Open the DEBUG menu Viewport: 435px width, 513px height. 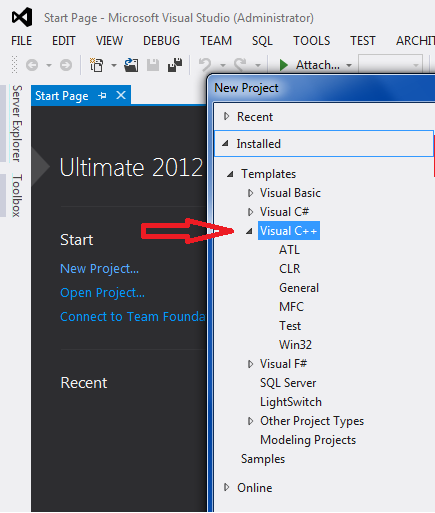pos(162,41)
